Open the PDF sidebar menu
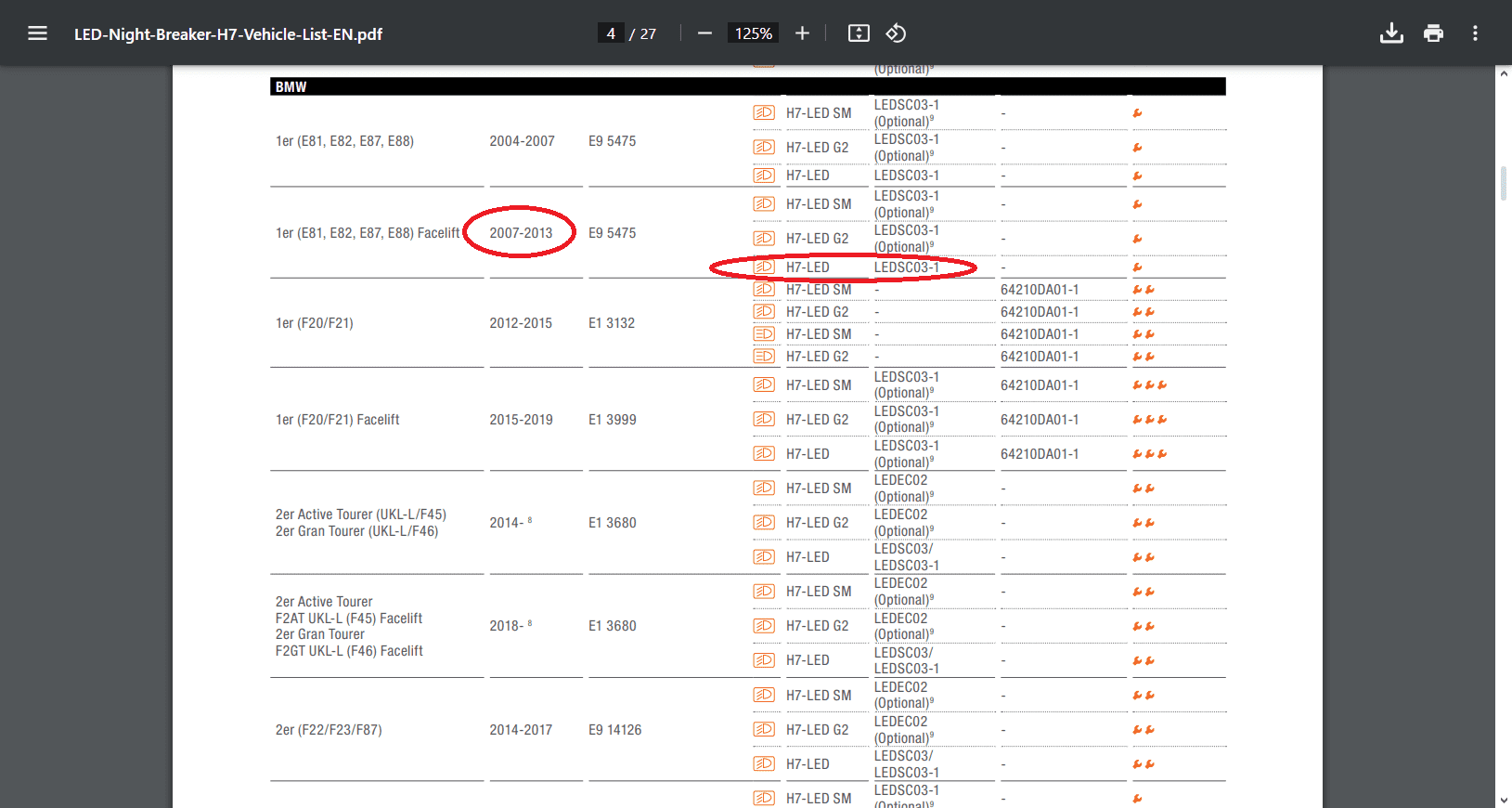 pos(37,33)
